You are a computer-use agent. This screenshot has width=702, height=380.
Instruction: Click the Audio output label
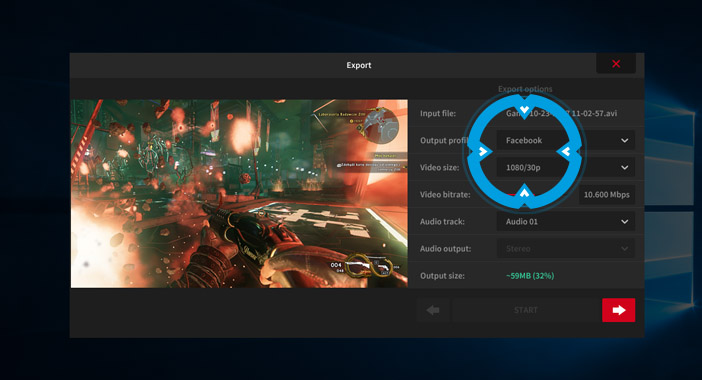pos(445,249)
